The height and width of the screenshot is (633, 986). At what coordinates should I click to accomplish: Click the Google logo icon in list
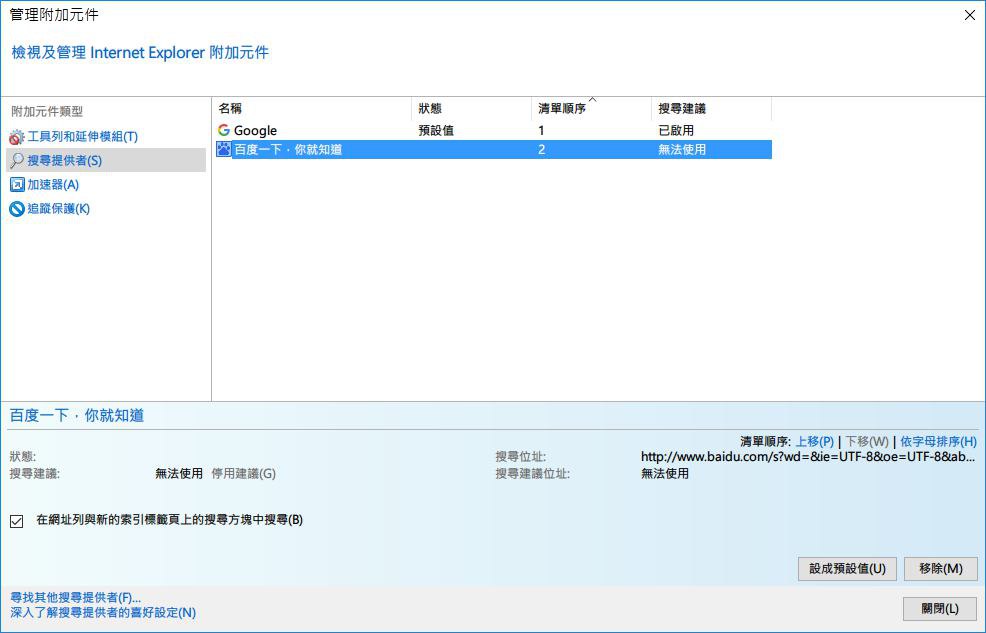pyautogui.click(x=224, y=130)
